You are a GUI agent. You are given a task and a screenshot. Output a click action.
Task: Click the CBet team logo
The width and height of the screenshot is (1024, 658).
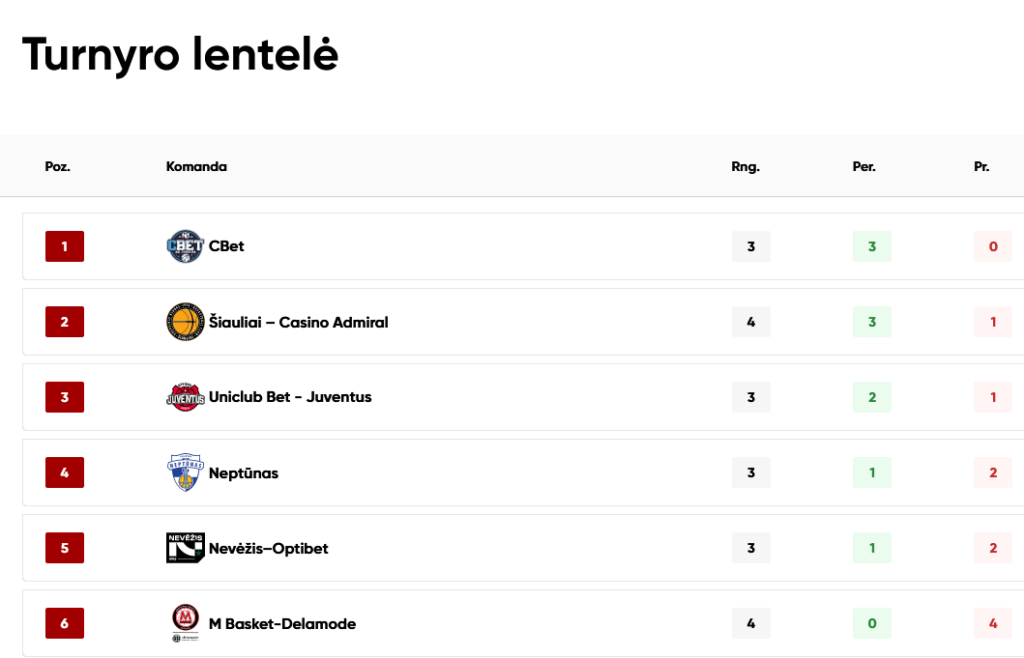coord(185,247)
